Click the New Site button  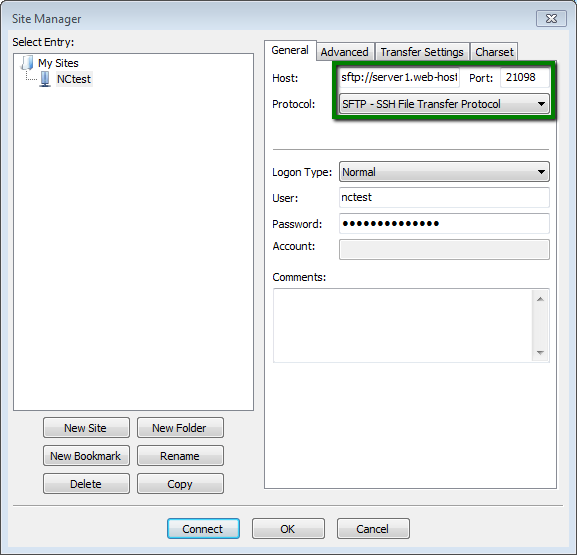(86, 428)
